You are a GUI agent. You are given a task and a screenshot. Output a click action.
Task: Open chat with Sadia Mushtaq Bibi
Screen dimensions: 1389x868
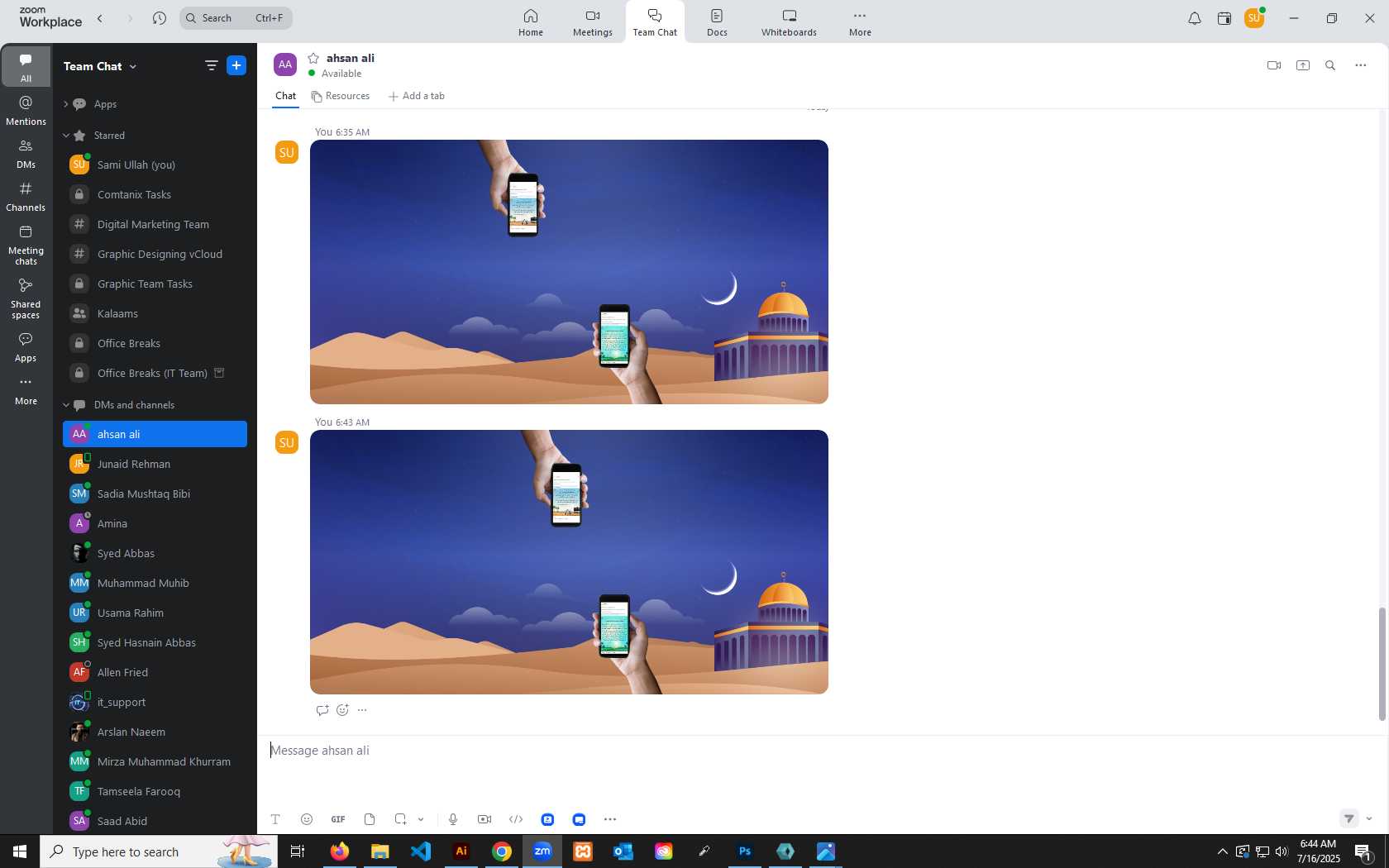pyautogui.click(x=155, y=494)
